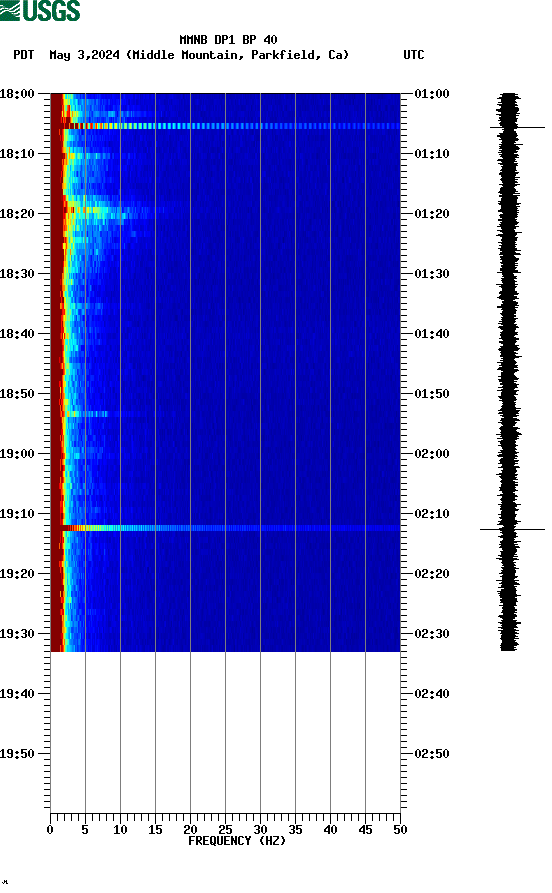Click the 19:50 PDT time label

pos(17,754)
